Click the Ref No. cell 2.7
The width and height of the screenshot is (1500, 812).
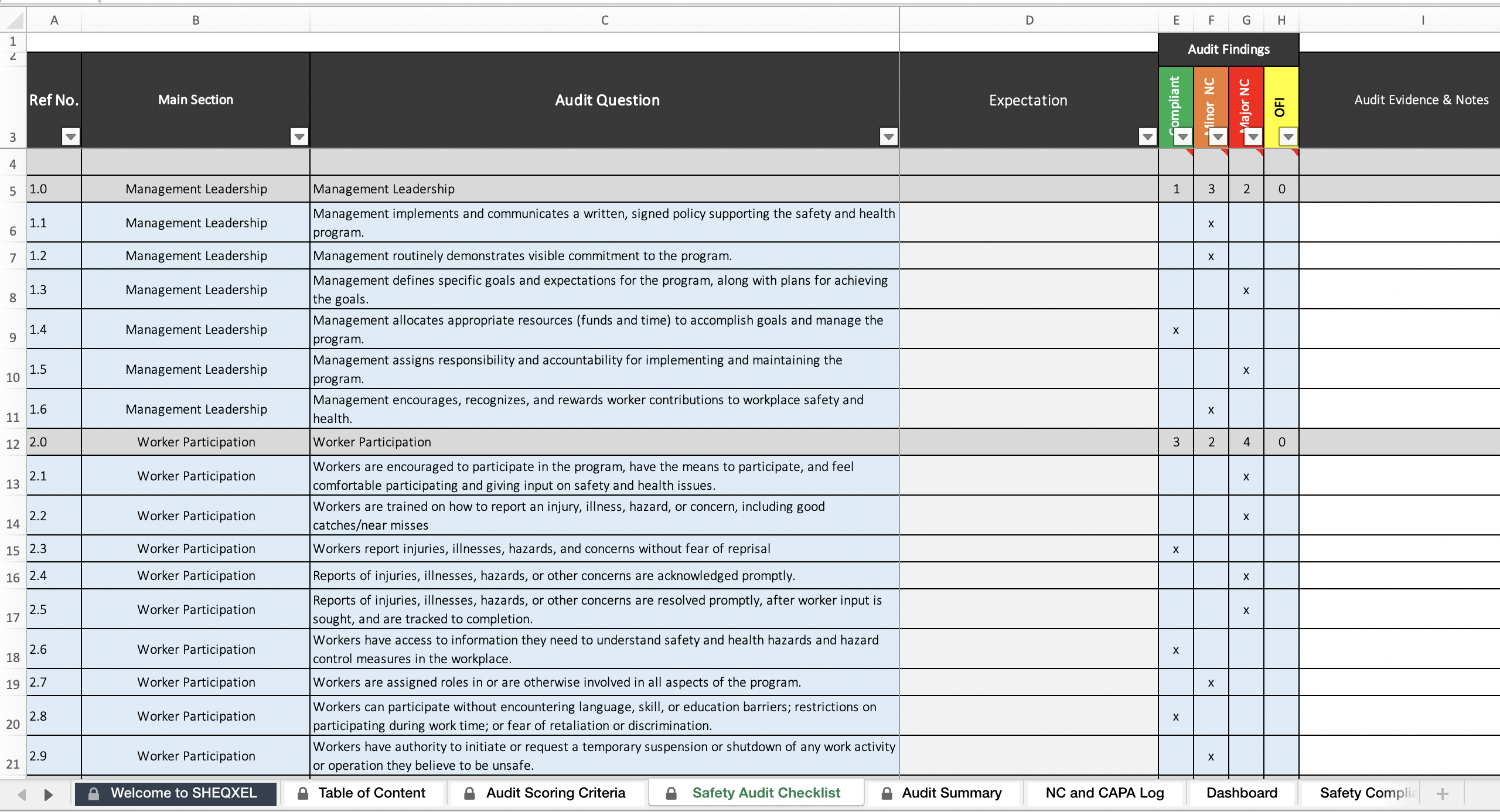[54, 683]
